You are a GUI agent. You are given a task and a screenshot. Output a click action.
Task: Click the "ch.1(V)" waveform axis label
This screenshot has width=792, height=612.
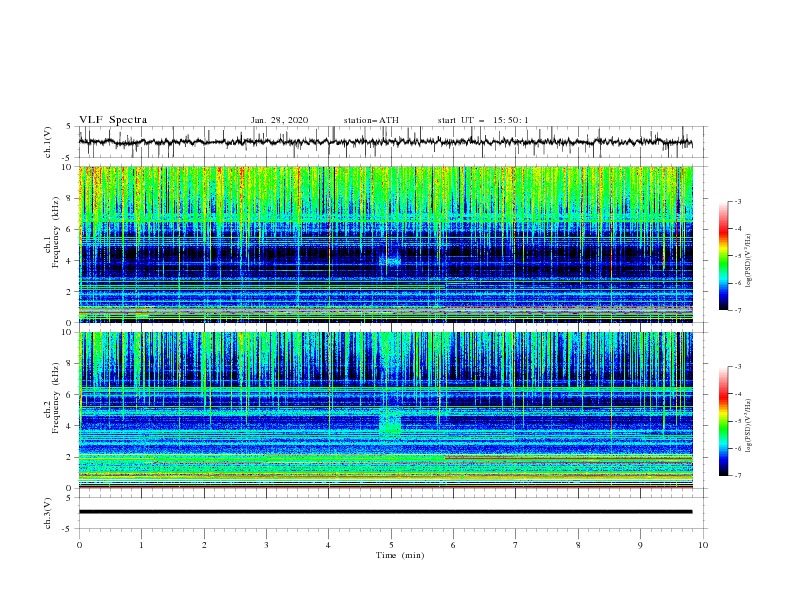[x=48, y=142]
